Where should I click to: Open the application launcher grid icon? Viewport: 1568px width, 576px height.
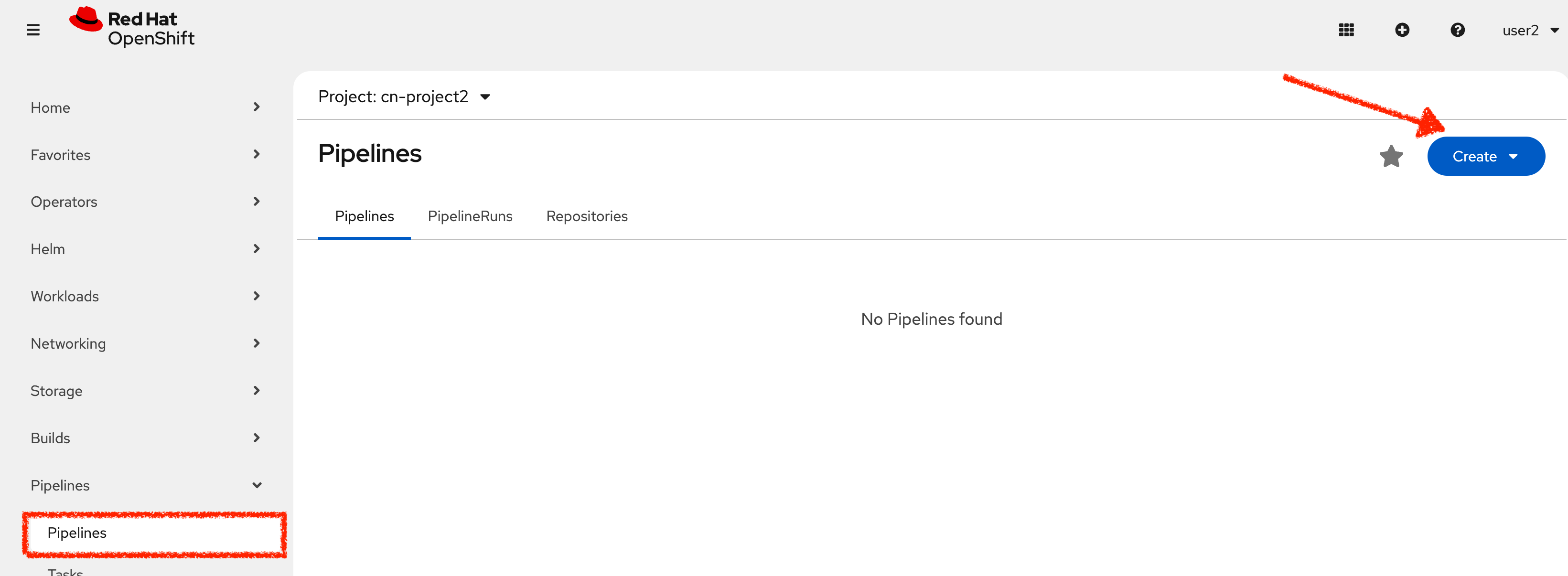(x=1347, y=30)
